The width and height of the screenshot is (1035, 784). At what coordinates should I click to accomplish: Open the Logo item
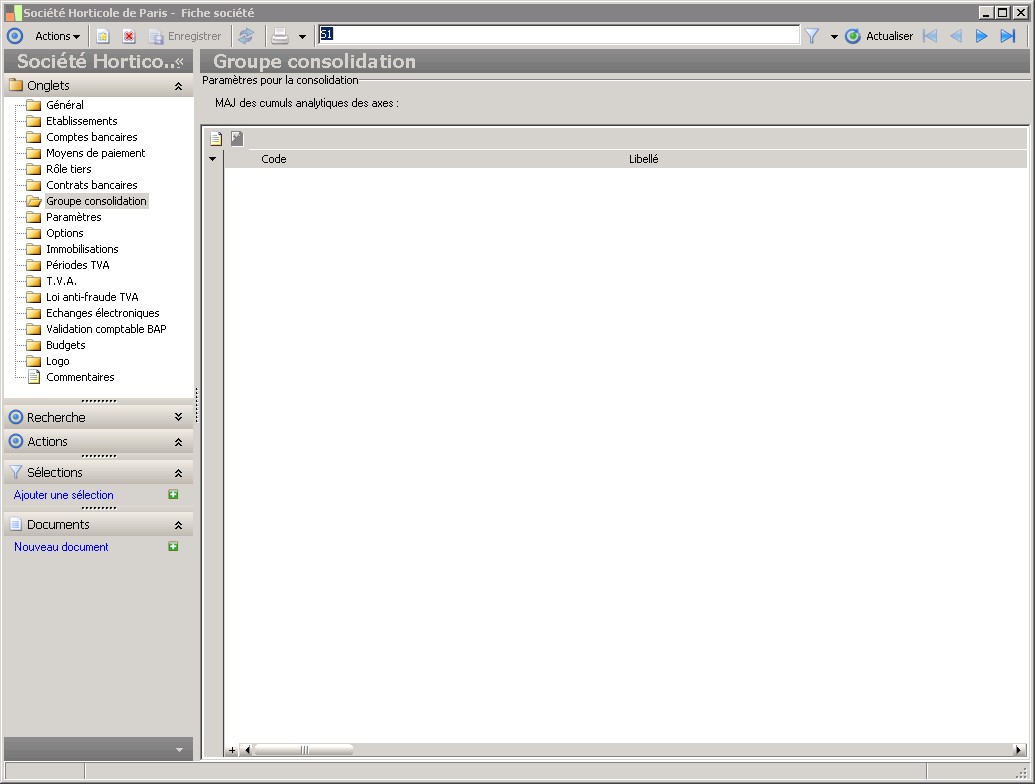[58, 361]
